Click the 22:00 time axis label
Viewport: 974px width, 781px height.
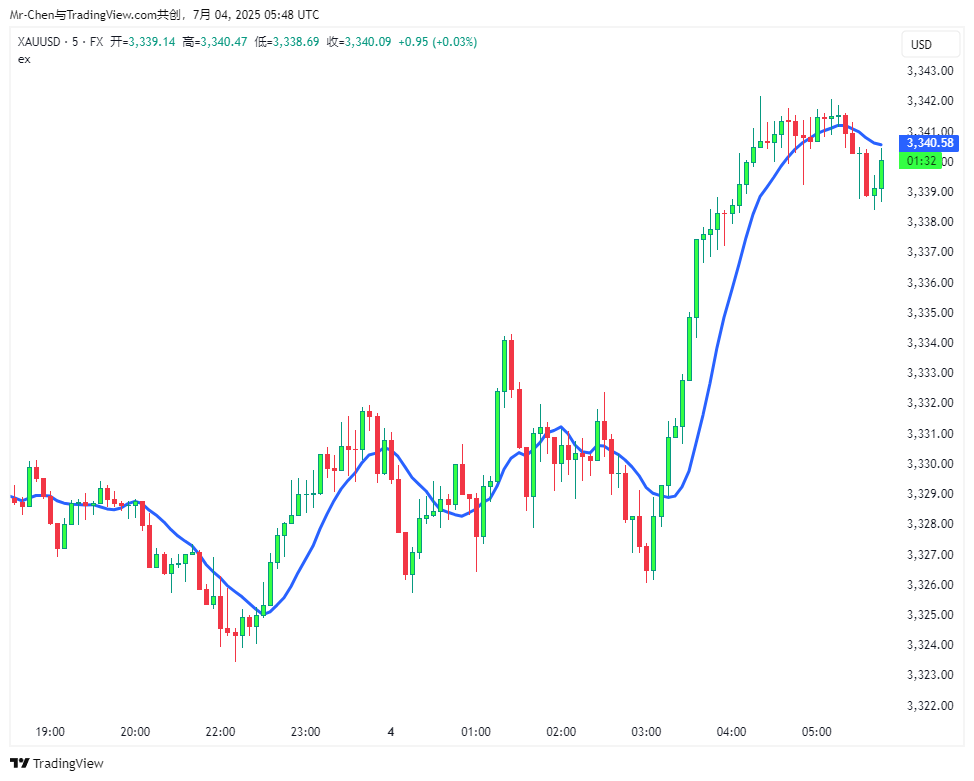click(220, 731)
